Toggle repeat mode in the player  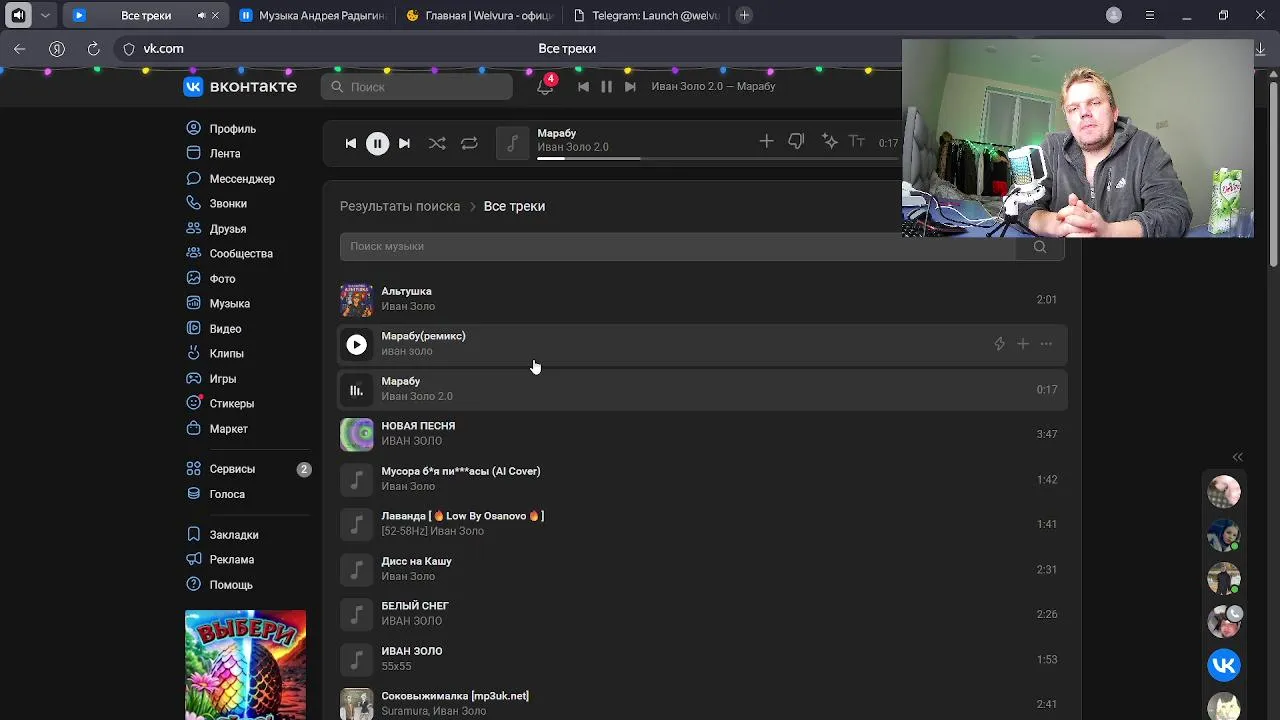(x=469, y=143)
